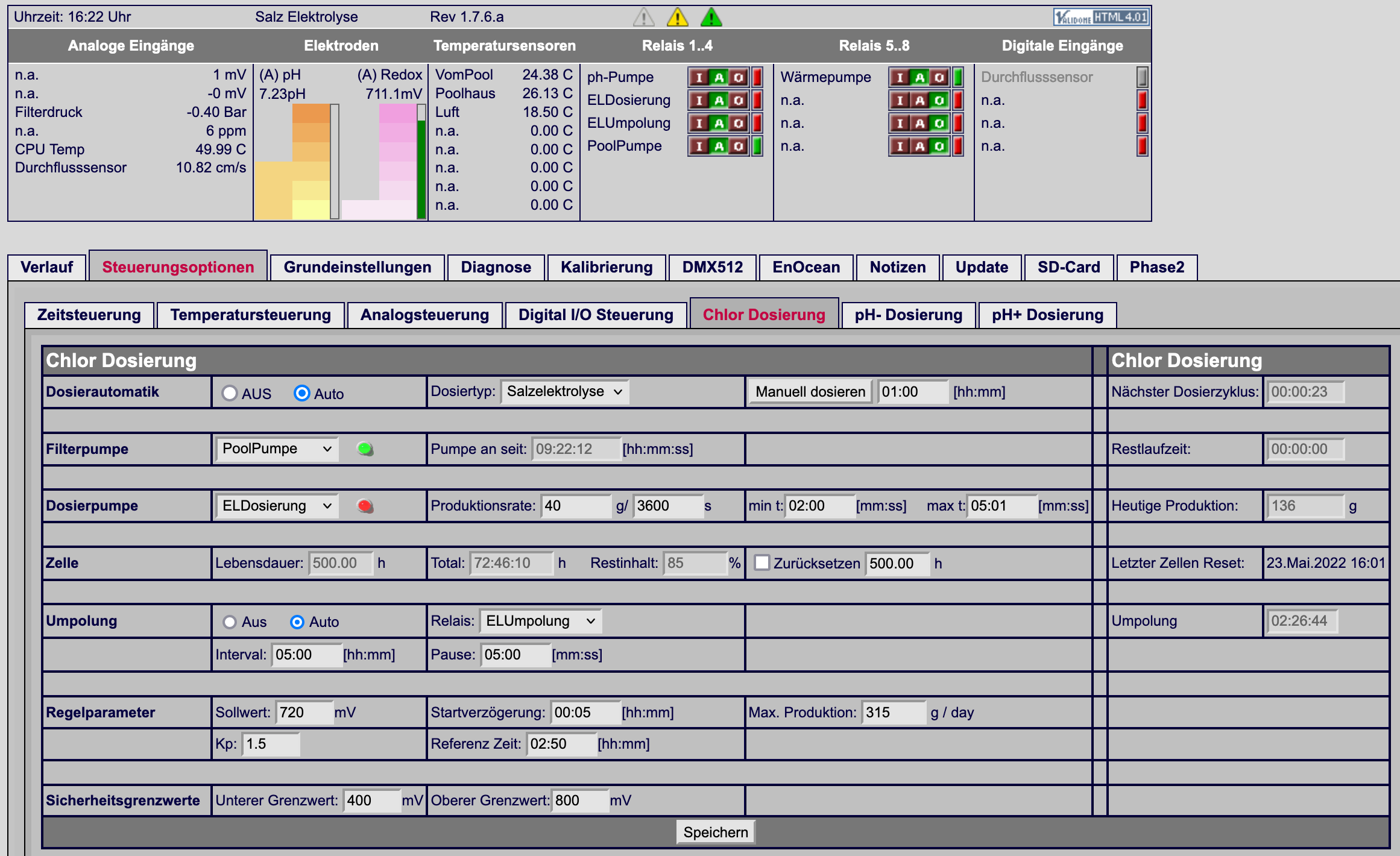Click the PoolPumpe green status indicator
The height and width of the screenshot is (856, 1400).
pyautogui.click(x=757, y=146)
